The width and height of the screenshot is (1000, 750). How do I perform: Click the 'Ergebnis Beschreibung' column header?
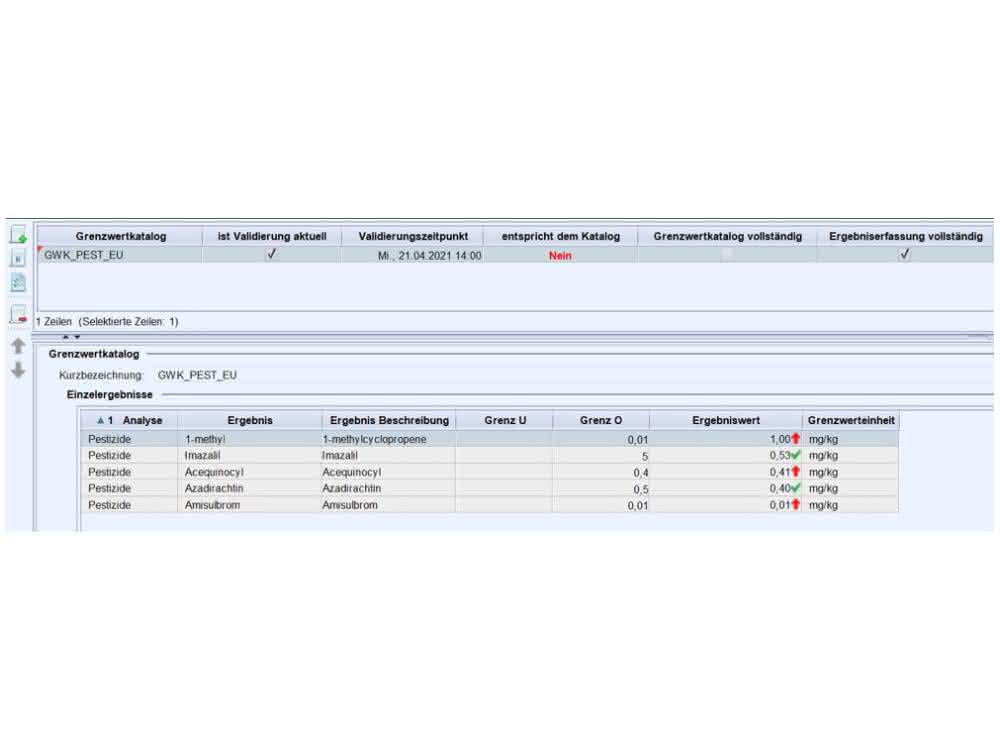[389, 420]
